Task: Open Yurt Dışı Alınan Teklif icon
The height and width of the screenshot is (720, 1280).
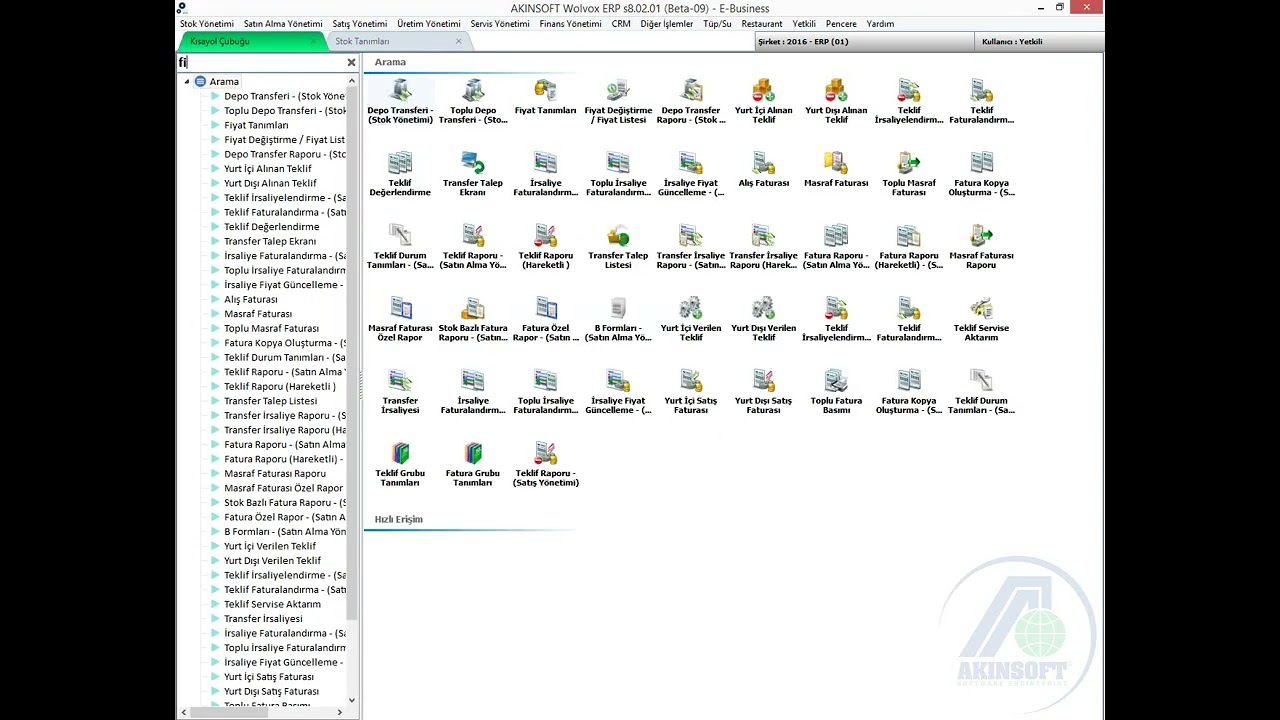Action: [x=836, y=102]
